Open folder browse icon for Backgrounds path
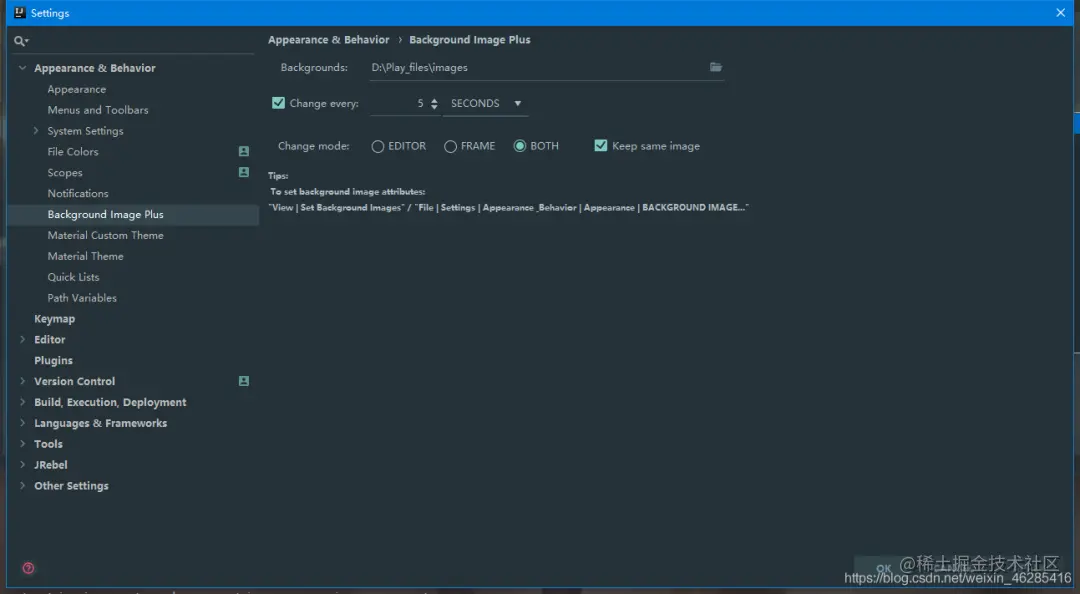This screenshot has width=1080, height=594. tap(716, 67)
